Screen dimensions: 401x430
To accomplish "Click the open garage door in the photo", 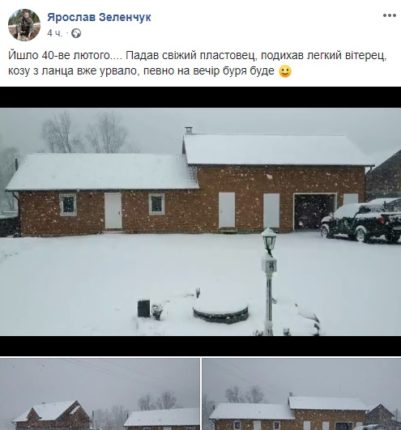I will [315, 211].
